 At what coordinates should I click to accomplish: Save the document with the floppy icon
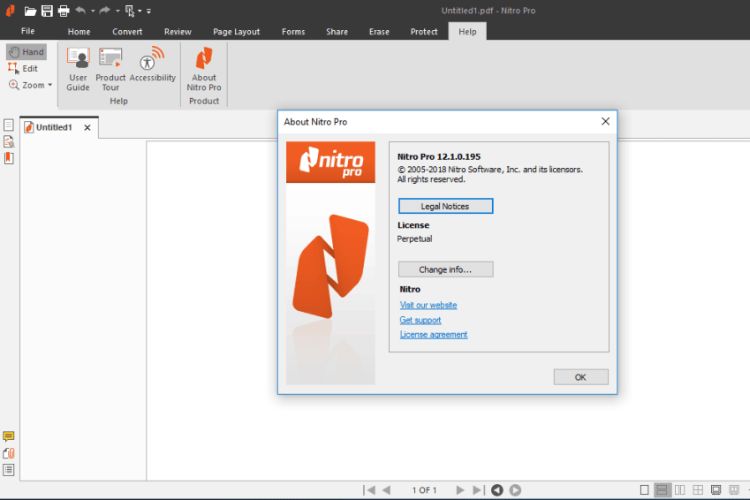click(47, 11)
